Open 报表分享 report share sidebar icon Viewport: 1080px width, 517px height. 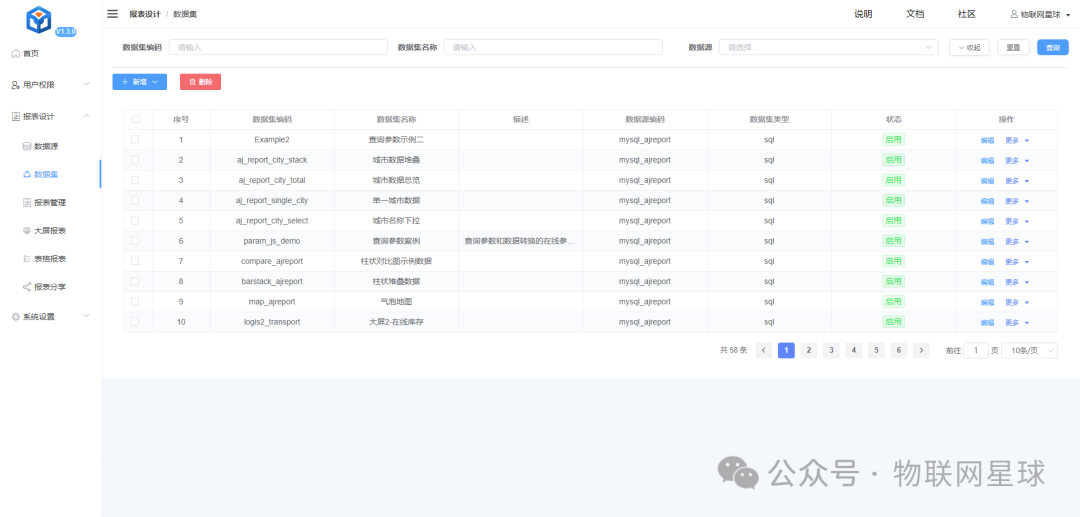(27, 287)
